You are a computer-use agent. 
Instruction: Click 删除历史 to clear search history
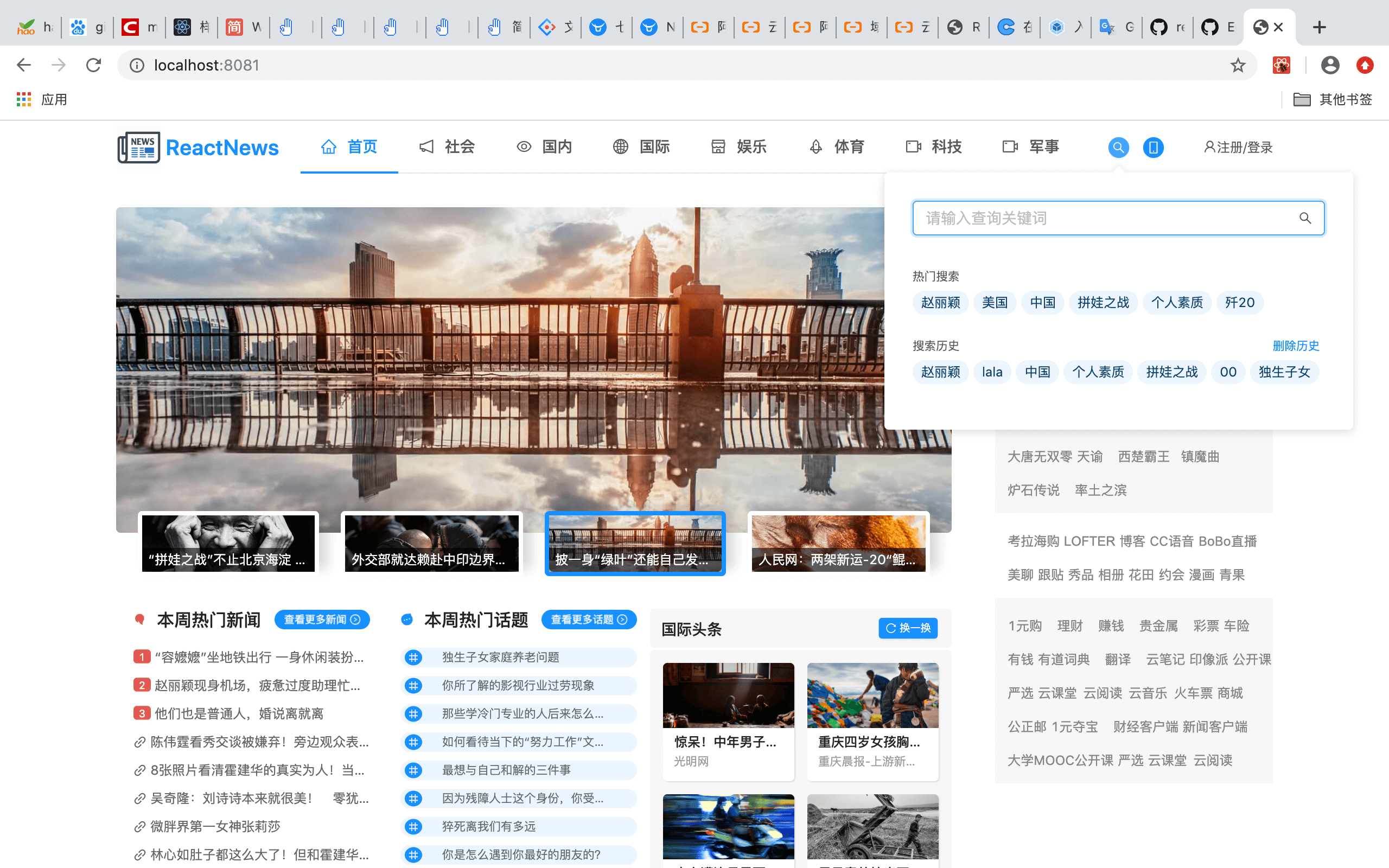[x=1296, y=346]
